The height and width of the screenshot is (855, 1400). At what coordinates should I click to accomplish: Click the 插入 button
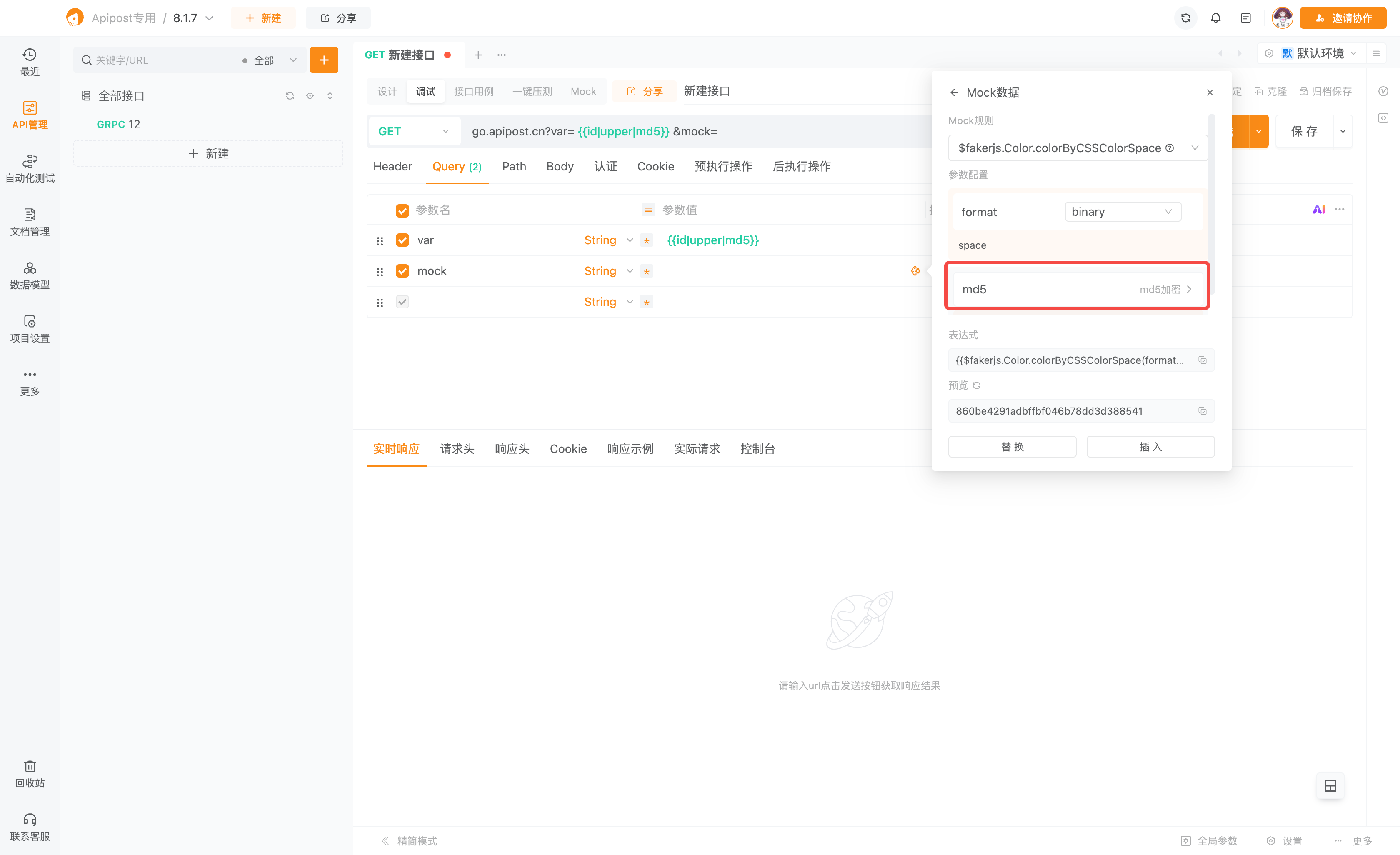tap(1150, 447)
